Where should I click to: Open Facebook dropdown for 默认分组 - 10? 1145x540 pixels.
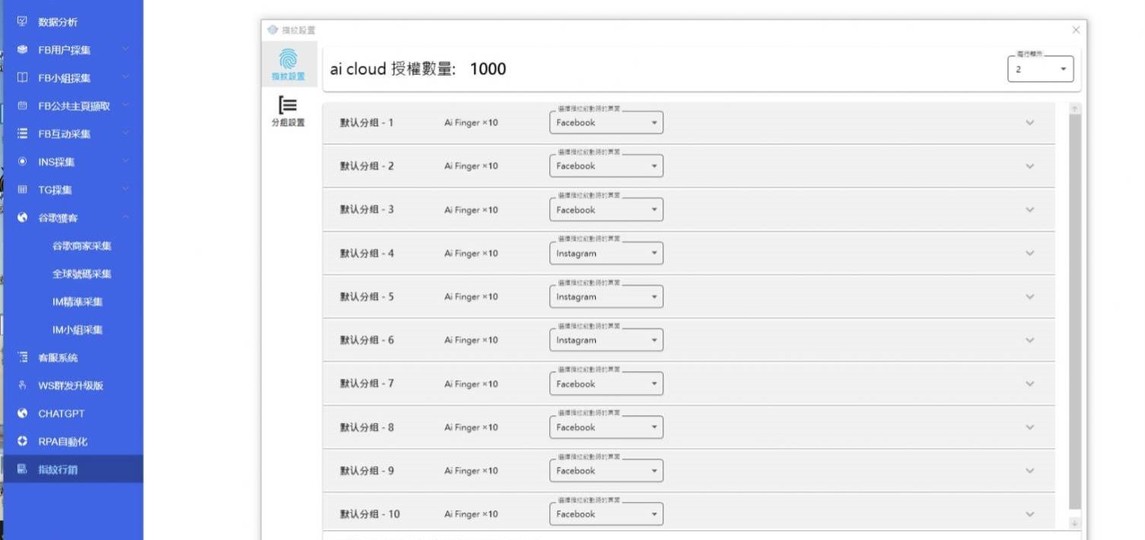click(606, 514)
